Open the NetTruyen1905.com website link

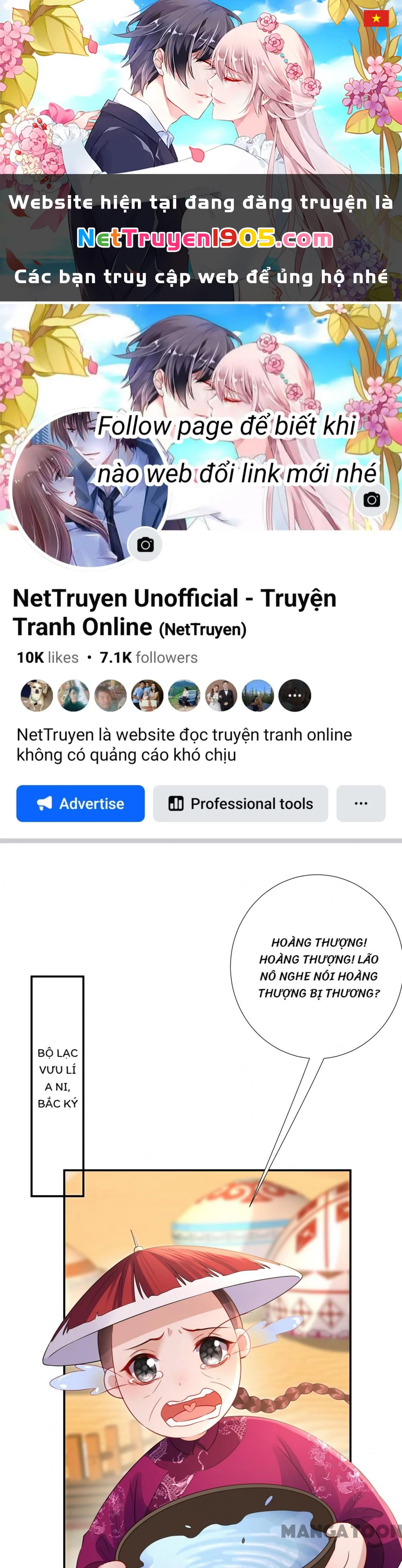point(205,239)
